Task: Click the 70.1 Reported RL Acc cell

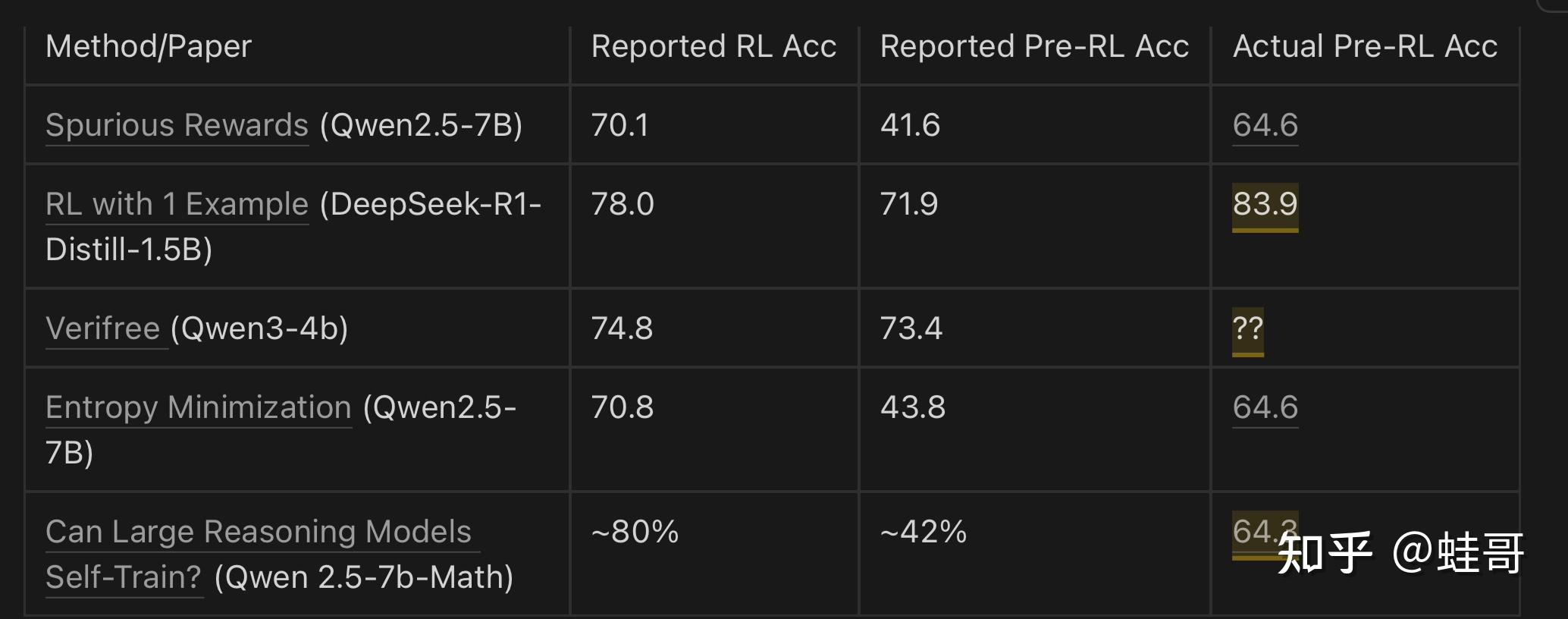Action: [x=620, y=125]
